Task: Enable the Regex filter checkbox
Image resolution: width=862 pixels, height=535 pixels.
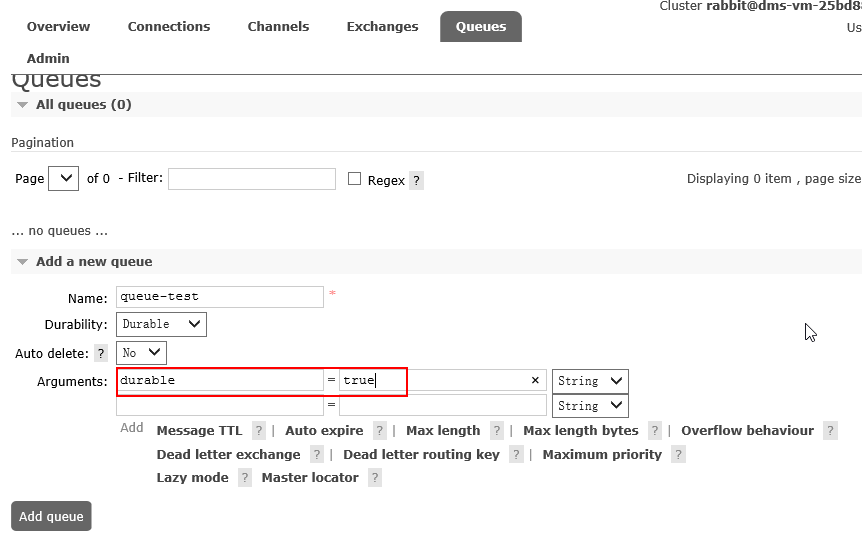Action: pos(354,179)
